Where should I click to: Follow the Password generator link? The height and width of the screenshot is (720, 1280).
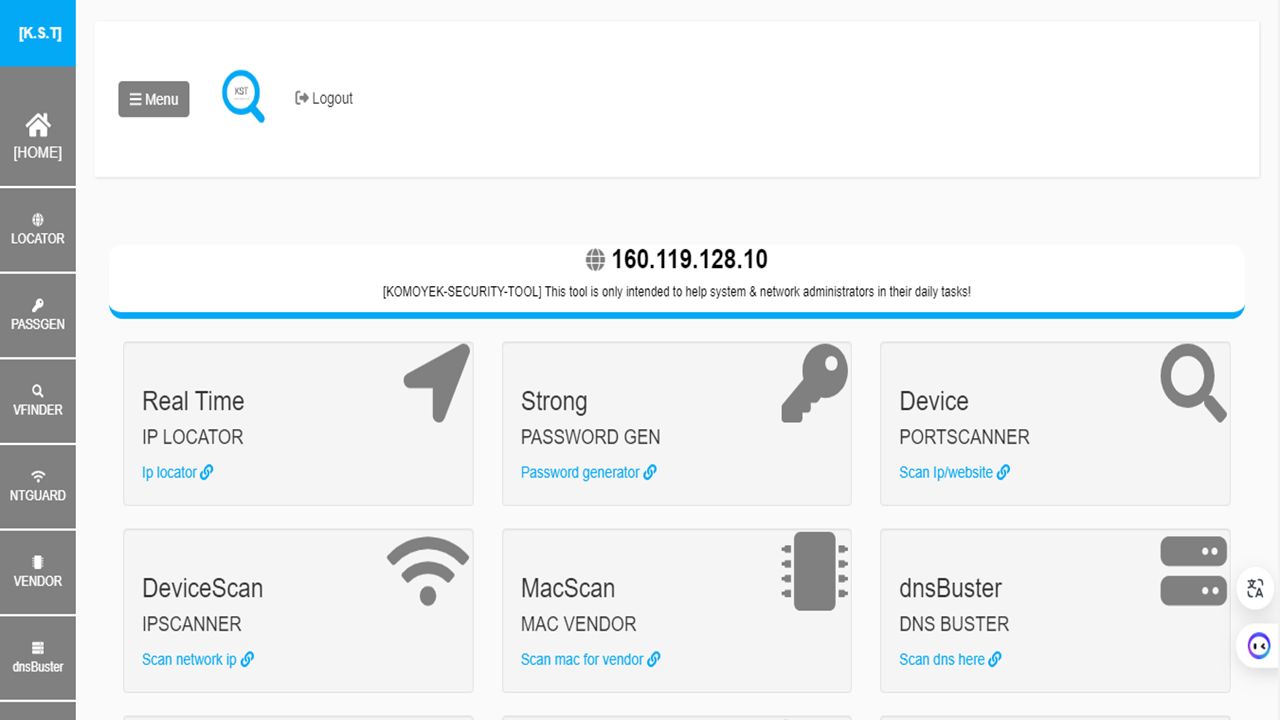point(589,472)
